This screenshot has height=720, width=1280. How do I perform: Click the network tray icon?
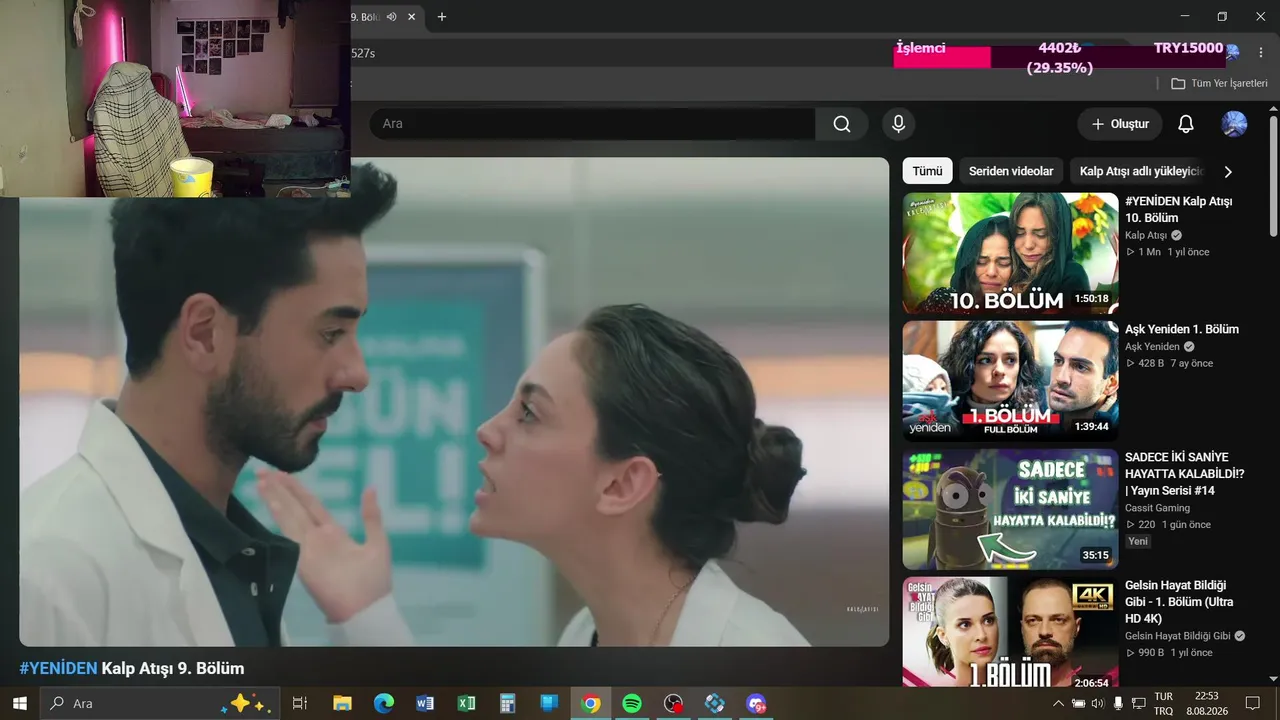point(1138,703)
